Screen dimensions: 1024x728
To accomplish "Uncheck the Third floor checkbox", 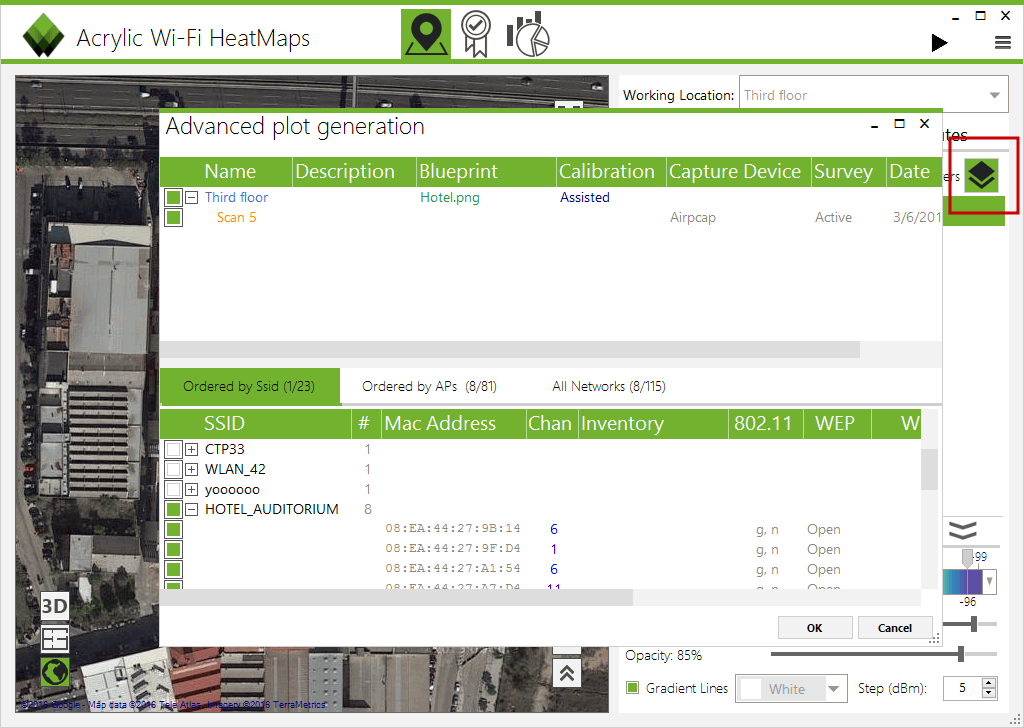I will tap(173, 197).
